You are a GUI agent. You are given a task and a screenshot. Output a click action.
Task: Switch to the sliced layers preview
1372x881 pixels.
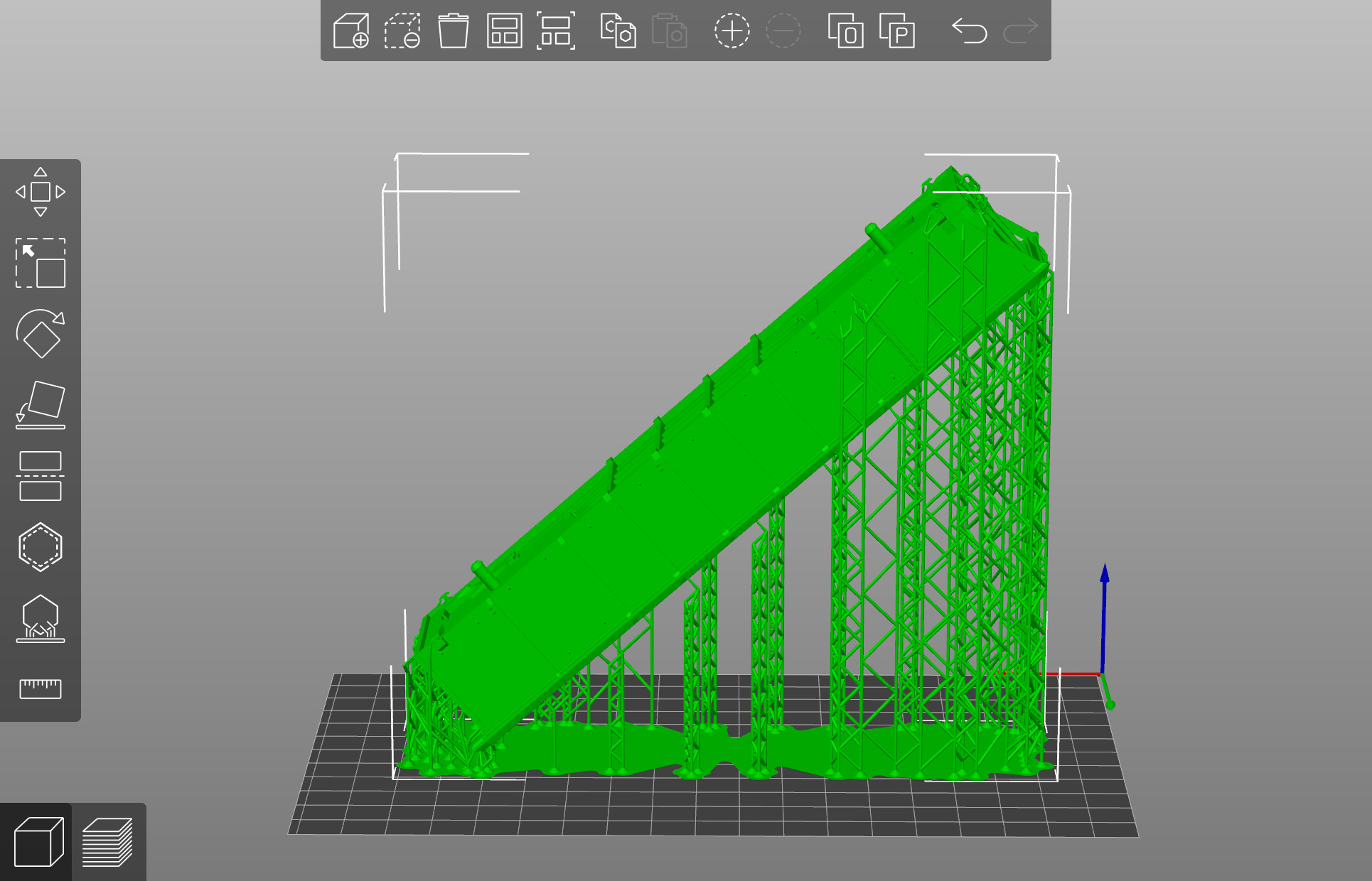pos(107,842)
